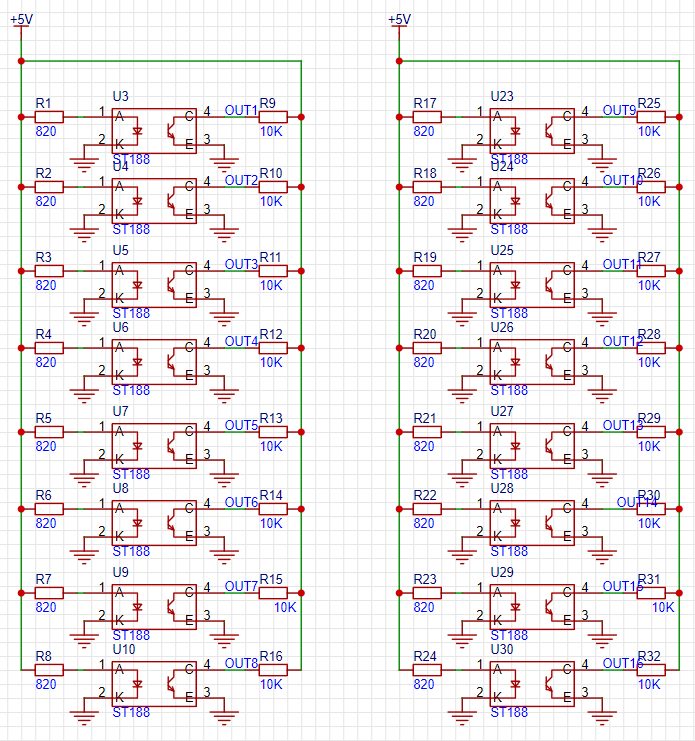
Task: Click the LED diode symbol inside U3
Action: pos(137,130)
